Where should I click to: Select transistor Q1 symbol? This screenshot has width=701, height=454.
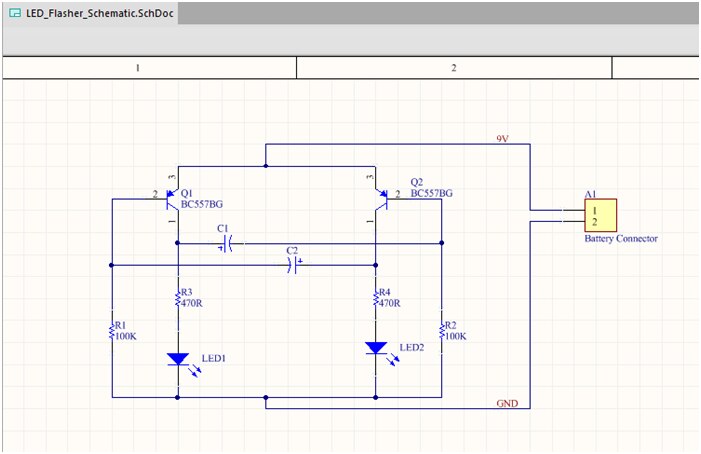[173, 199]
